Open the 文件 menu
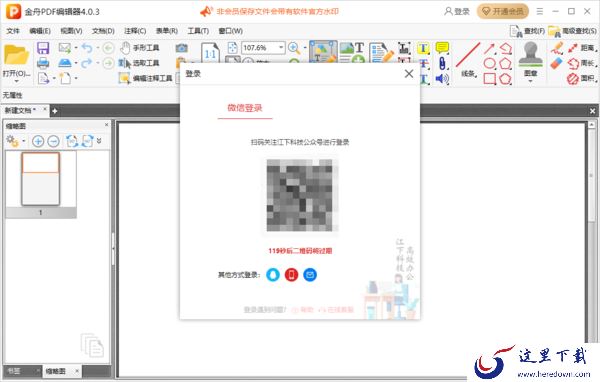 click(x=13, y=31)
